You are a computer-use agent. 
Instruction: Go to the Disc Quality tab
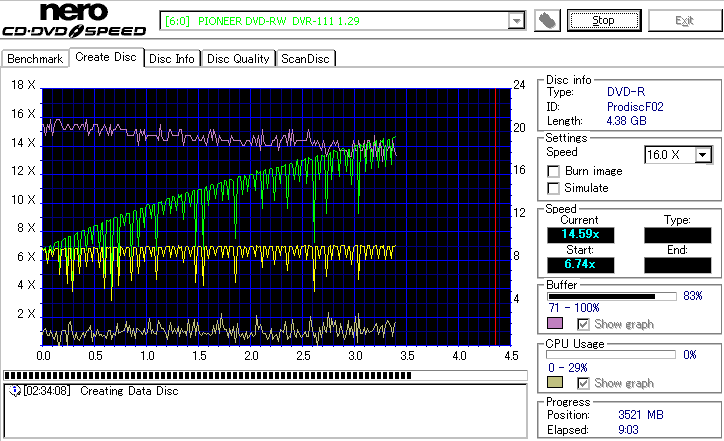tap(238, 59)
